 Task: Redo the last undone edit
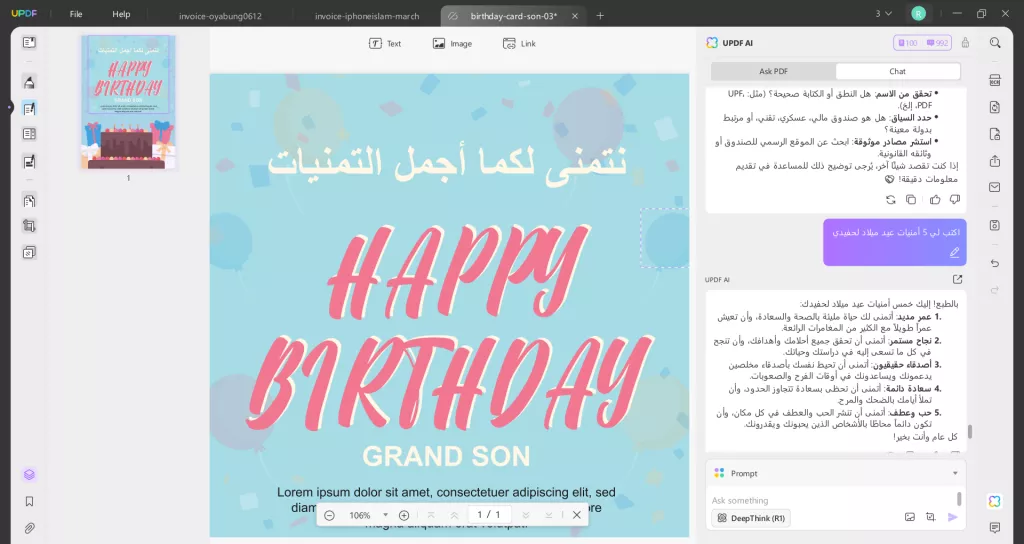coord(995,290)
